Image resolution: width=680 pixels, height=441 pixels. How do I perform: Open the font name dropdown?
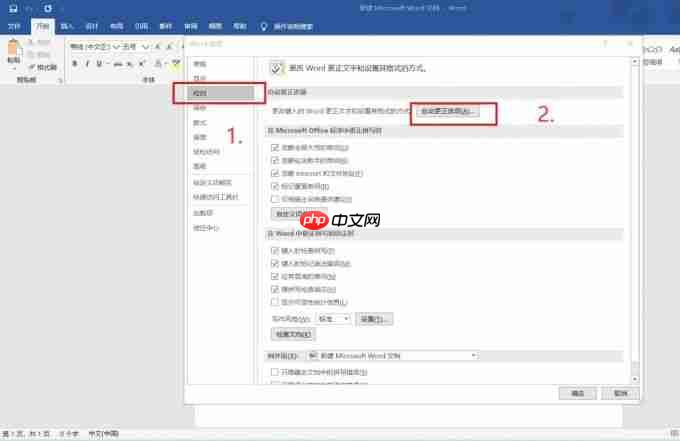116,46
